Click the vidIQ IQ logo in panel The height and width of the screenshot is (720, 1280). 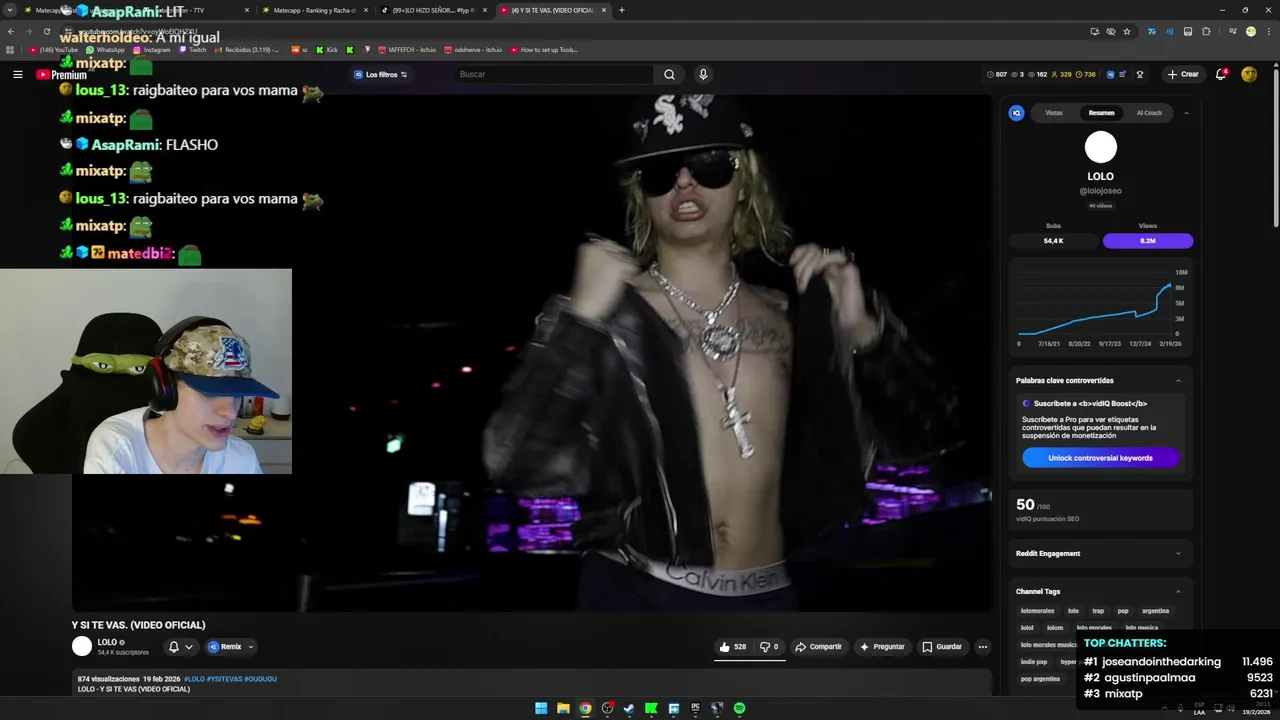pos(1017,113)
